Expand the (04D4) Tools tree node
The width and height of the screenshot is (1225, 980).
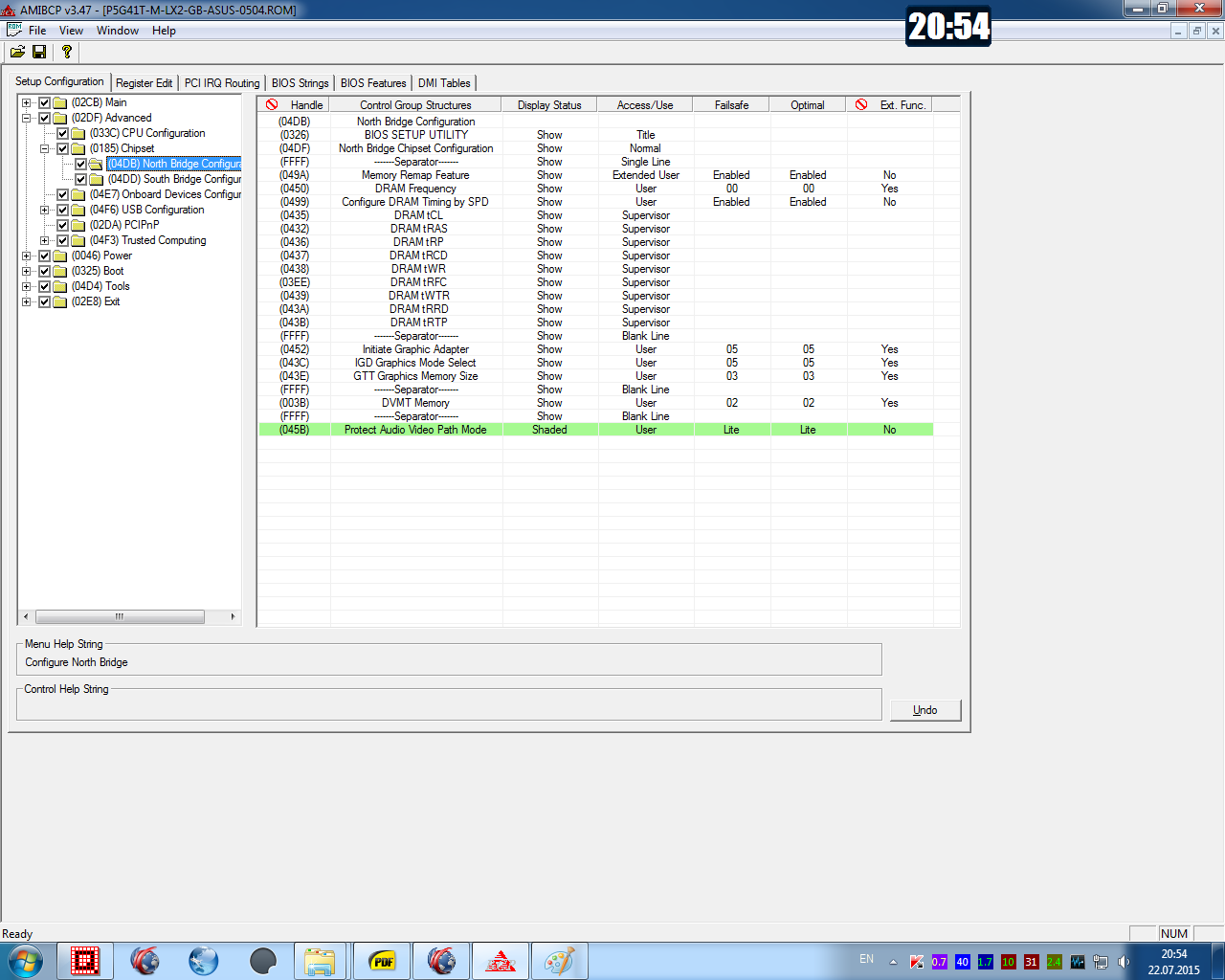point(27,286)
